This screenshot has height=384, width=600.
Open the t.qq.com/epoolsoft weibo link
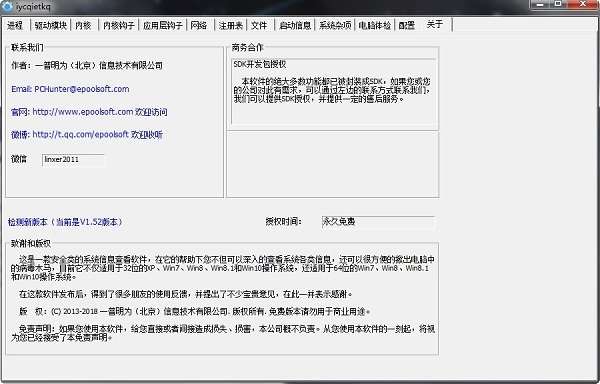coord(80,134)
